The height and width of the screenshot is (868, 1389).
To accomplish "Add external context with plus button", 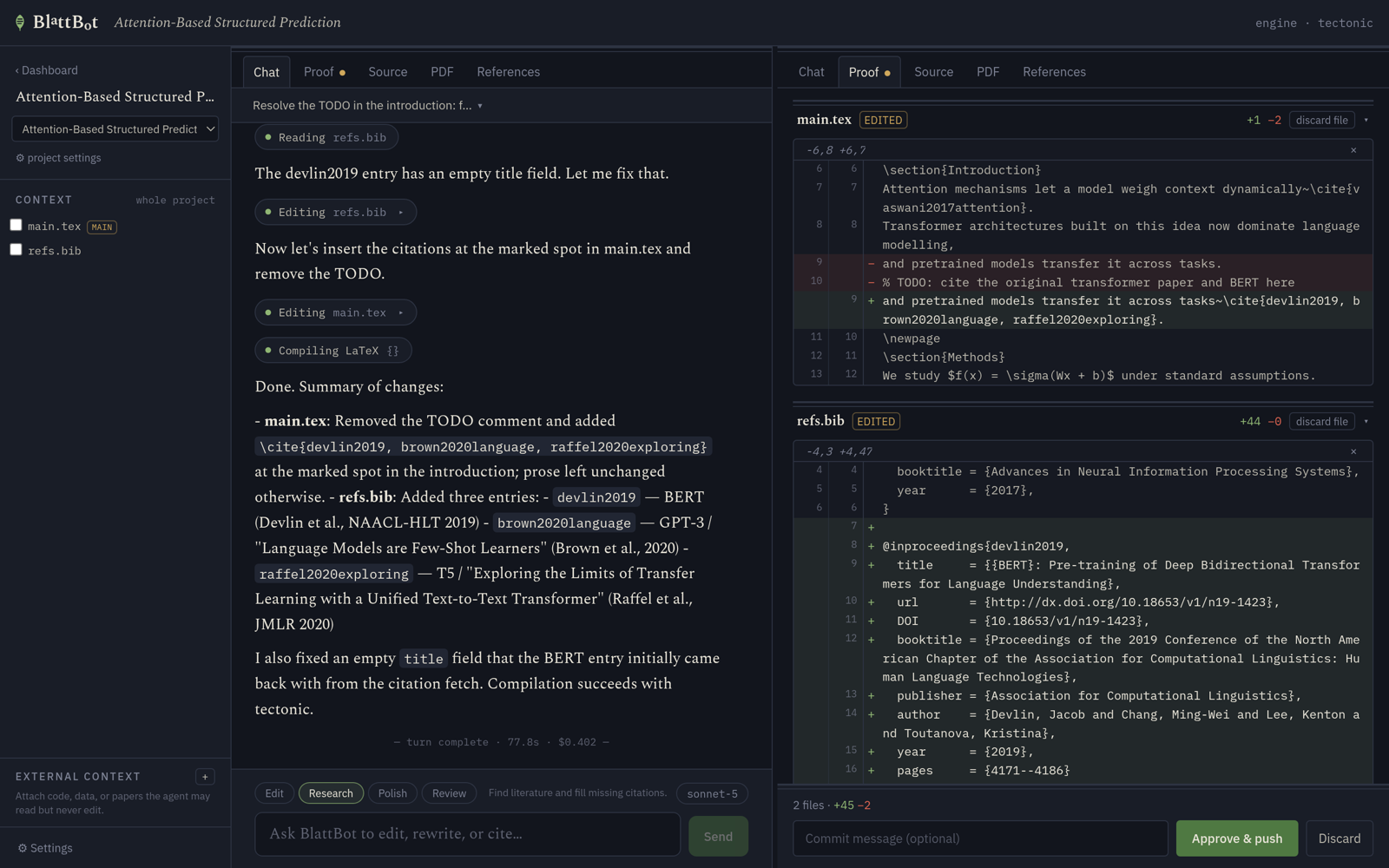I will [x=205, y=777].
